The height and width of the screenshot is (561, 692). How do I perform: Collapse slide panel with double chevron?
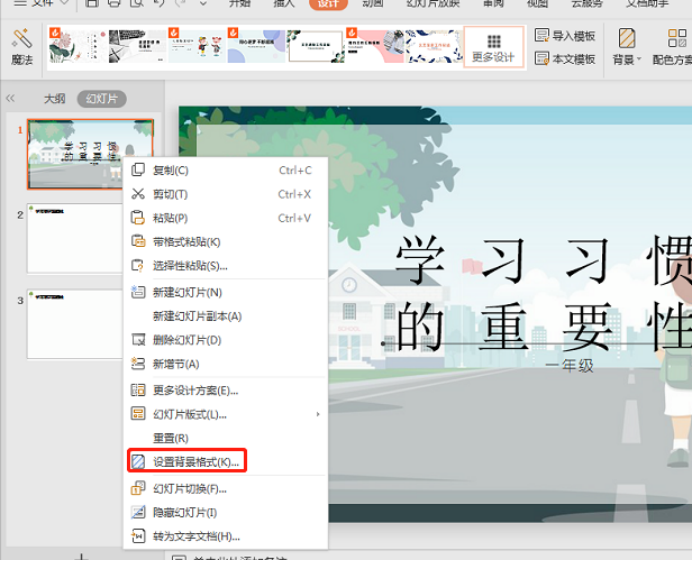10,98
